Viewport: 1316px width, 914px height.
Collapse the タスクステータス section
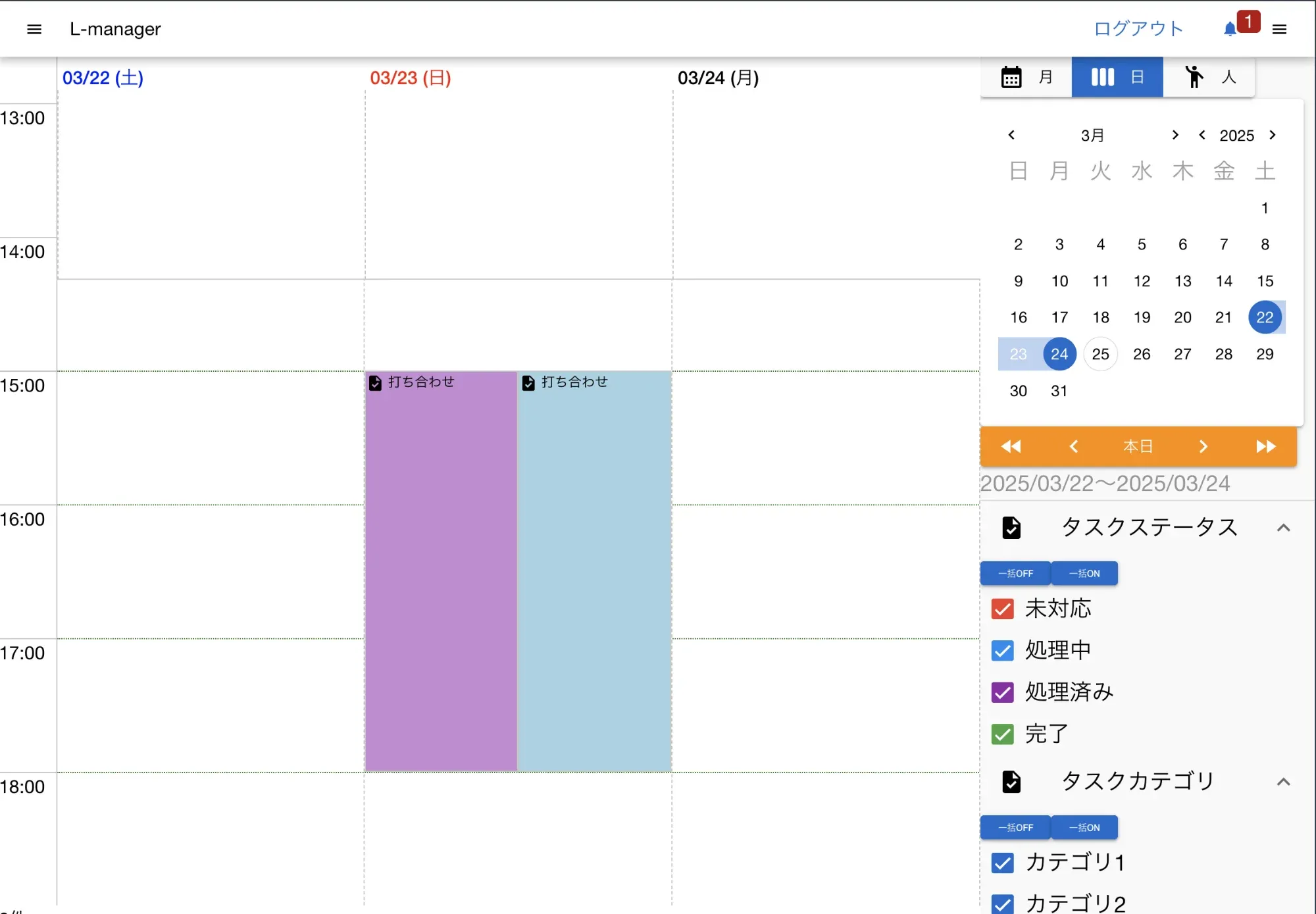pos(1283,528)
